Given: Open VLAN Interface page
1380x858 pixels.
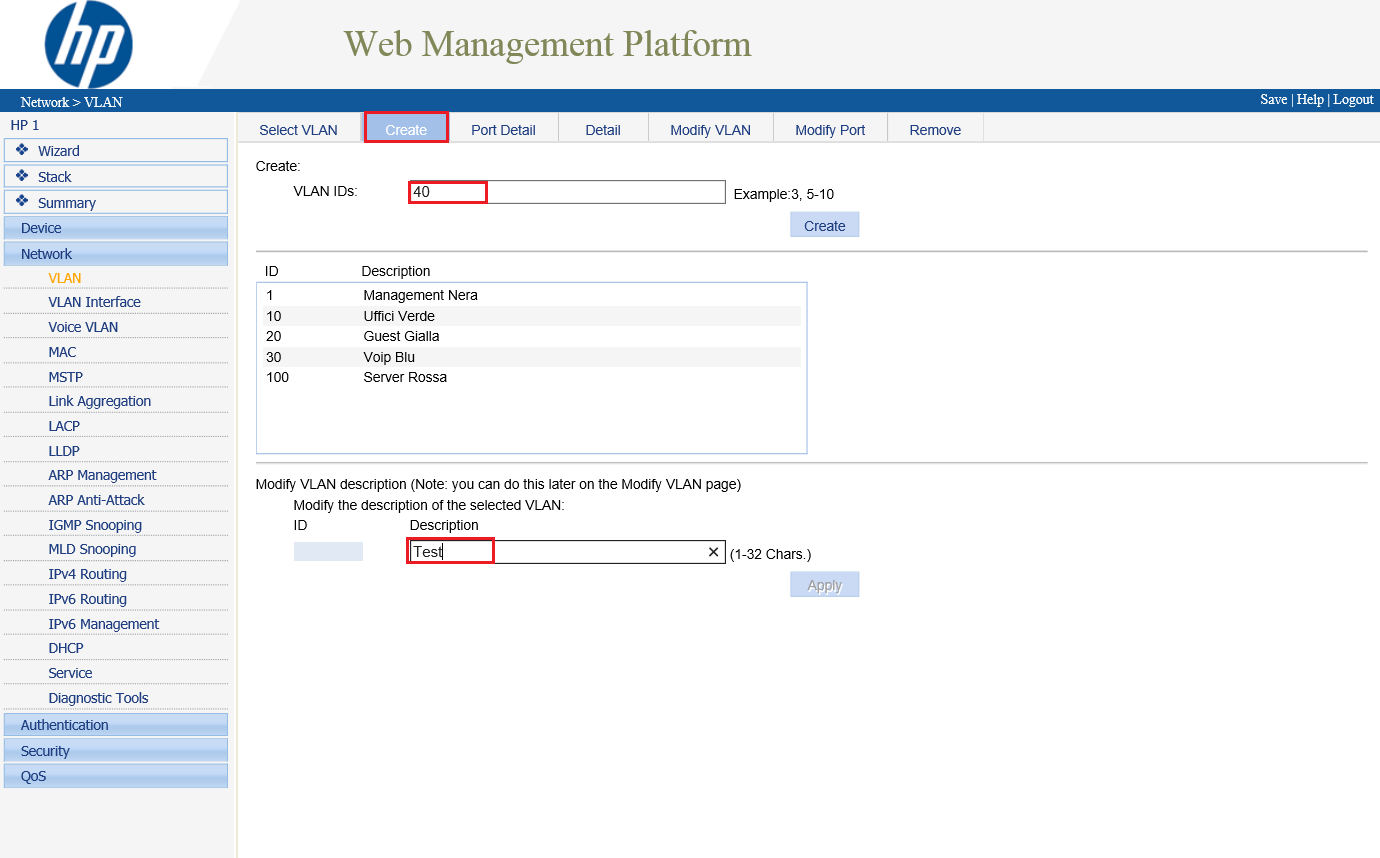Looking at the screenshot, I should pos(94,302).
